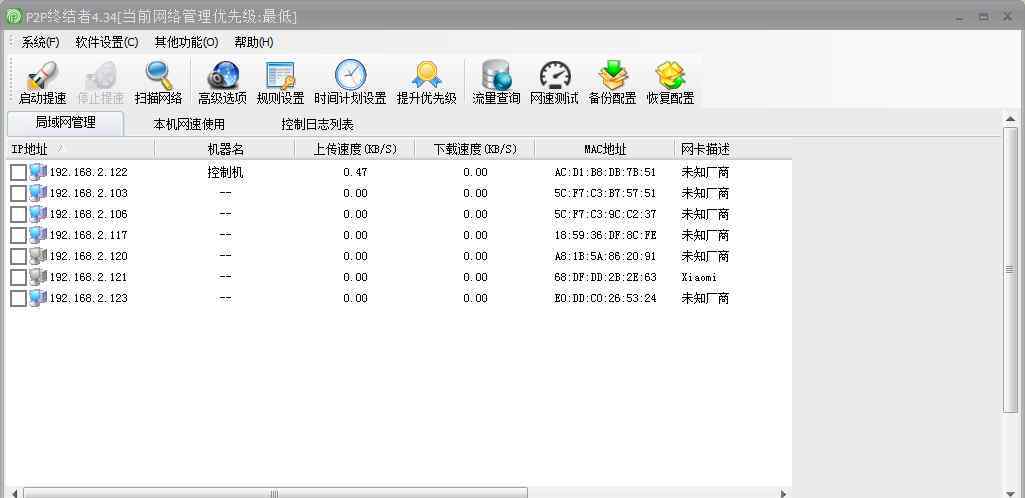The image size is (1025, 498).
Task: Check the box for 192.168.2.117
Action: [18, 235]
